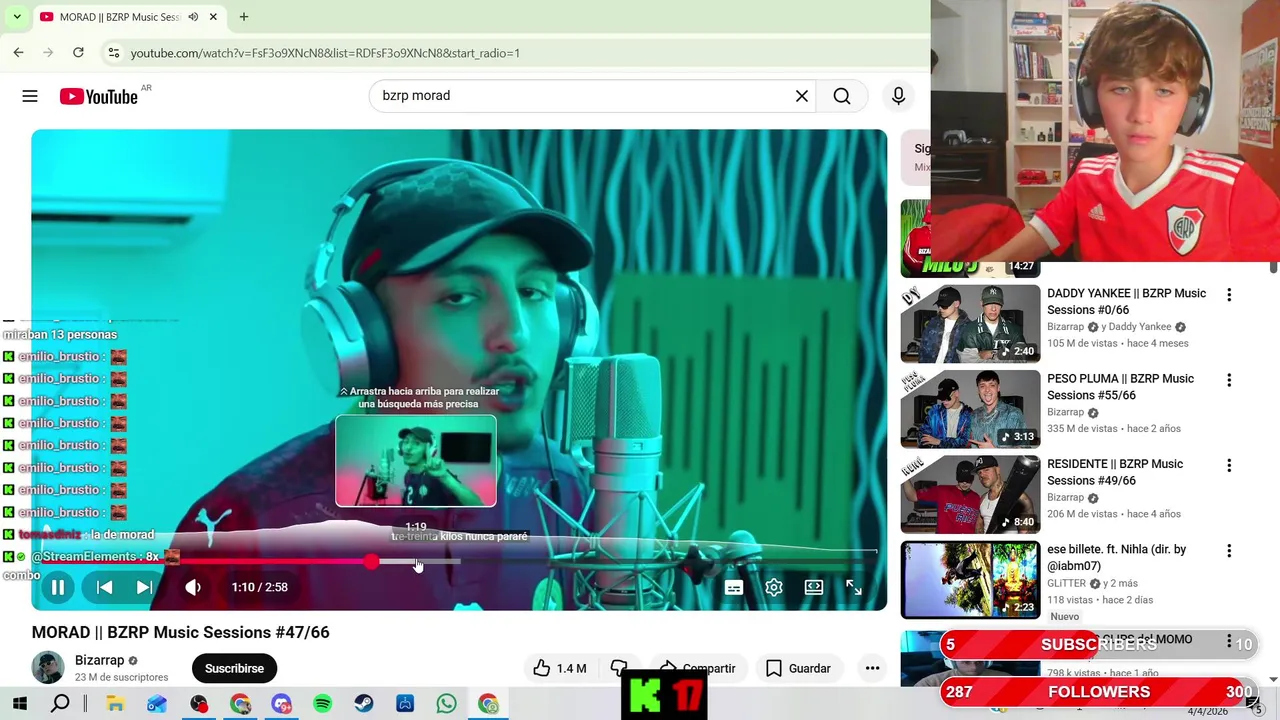This screenshot has width=1280, height=720.
Task: Like the video with 1.4 M likes
Action: click(559, 668)
